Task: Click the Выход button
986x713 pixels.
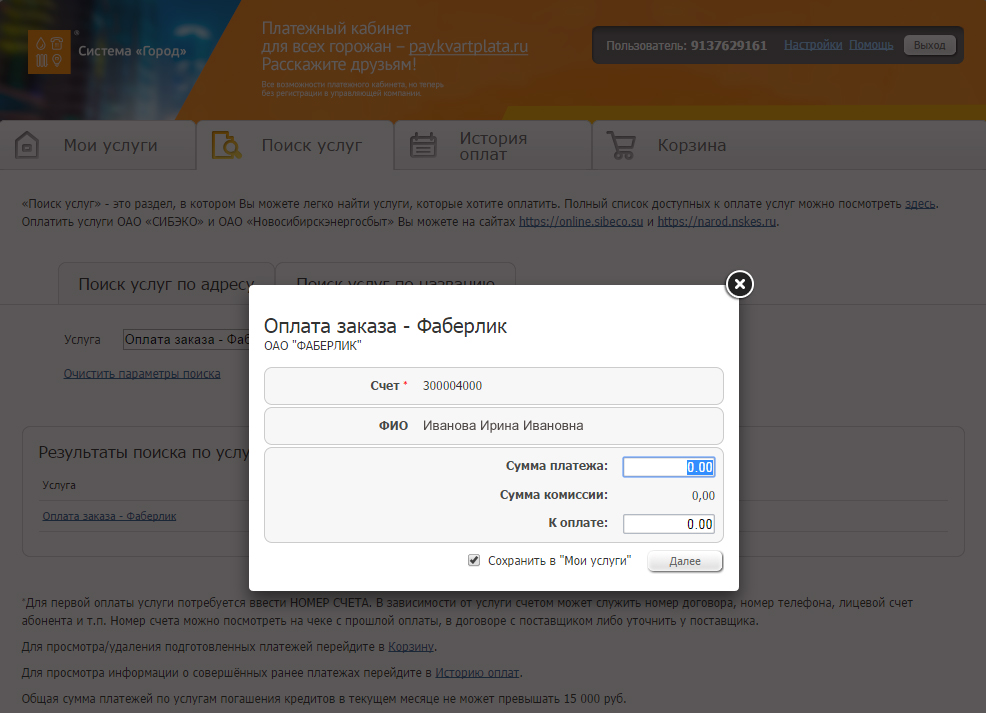Action: 929,45
